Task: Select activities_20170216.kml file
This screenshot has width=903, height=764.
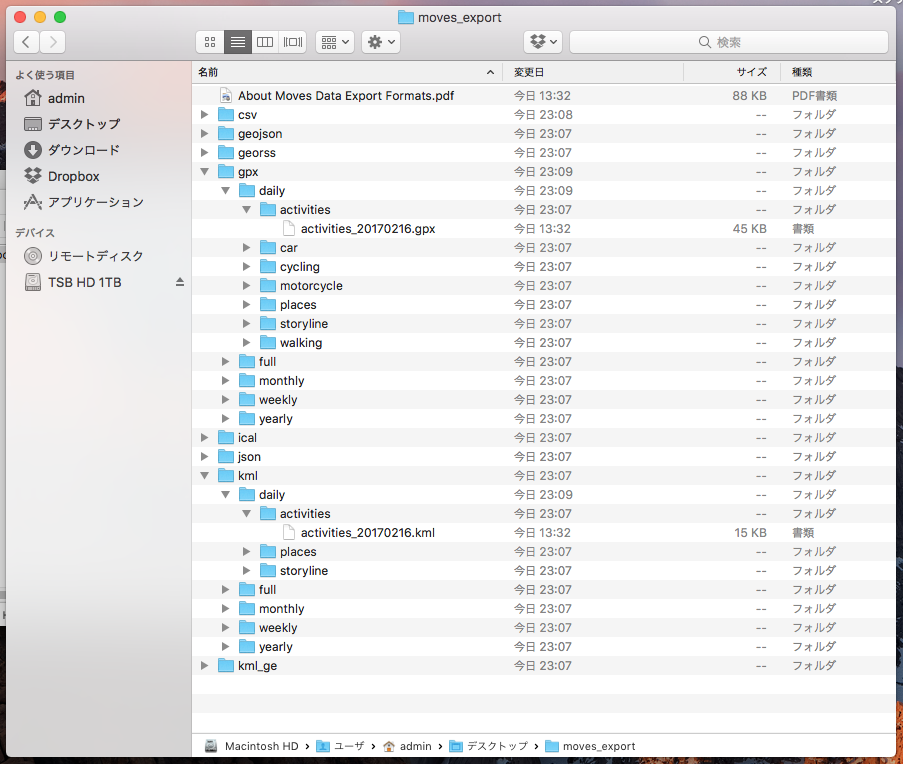Action: tap(367, 533)
